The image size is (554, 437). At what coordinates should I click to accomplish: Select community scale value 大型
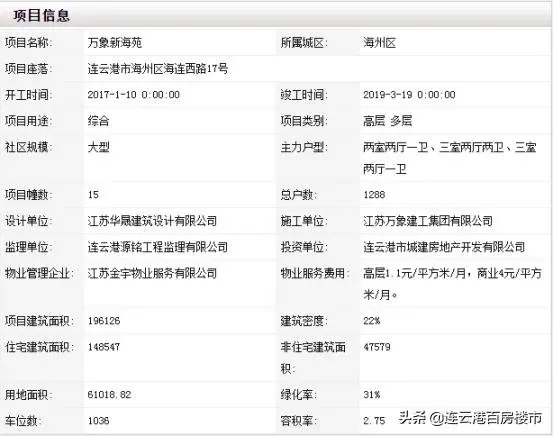(x=99, y=147)
